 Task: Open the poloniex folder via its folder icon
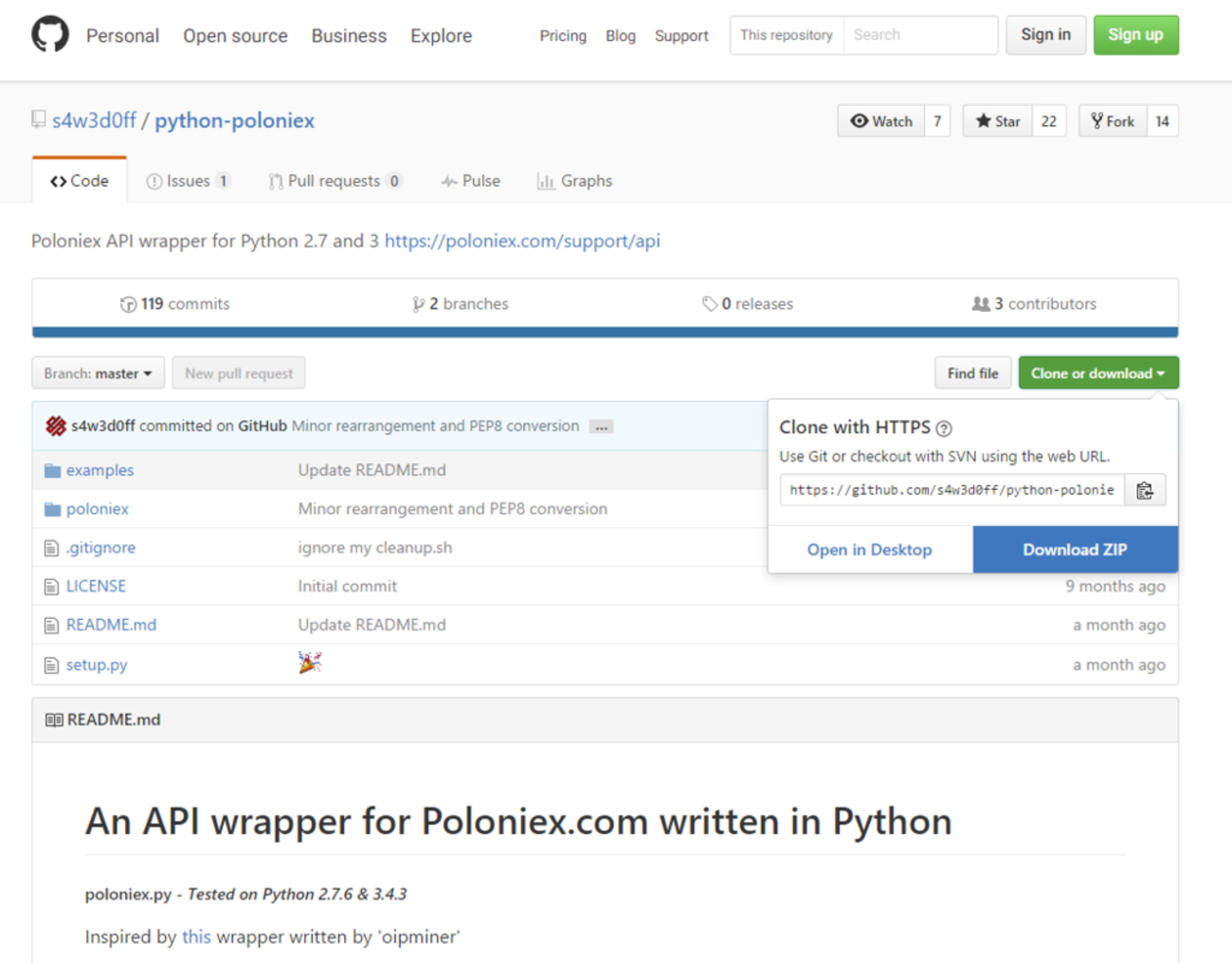pos(53,509)
